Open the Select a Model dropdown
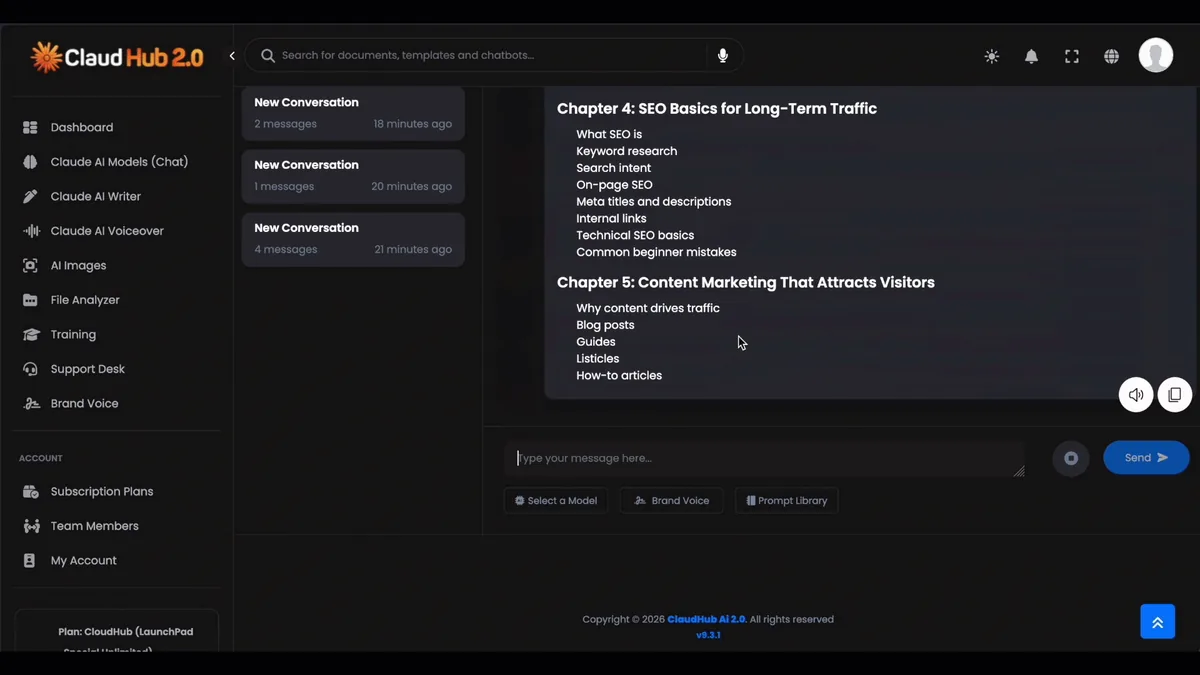Viewport: 1200px width, 675px height. (x=556, y=501)
